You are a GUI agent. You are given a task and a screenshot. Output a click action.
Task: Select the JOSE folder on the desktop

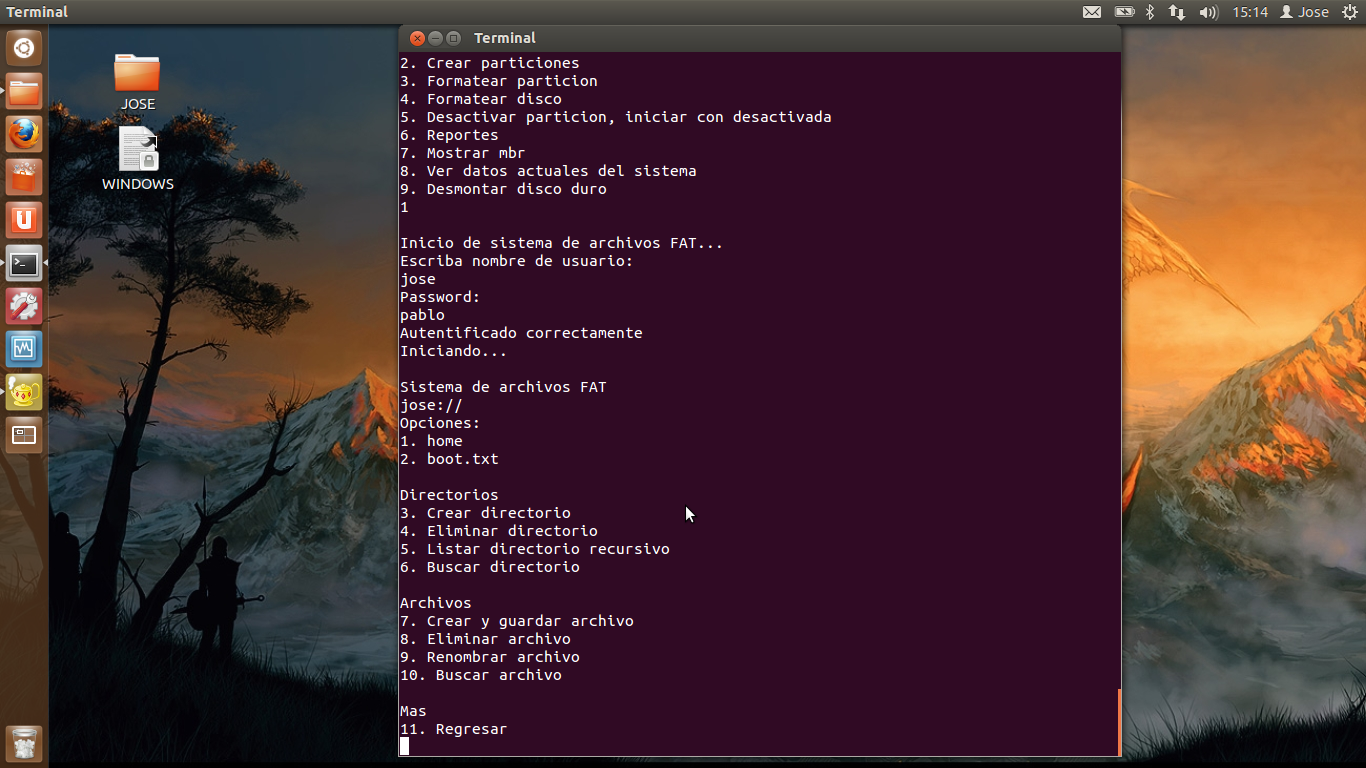pos(137,81)
